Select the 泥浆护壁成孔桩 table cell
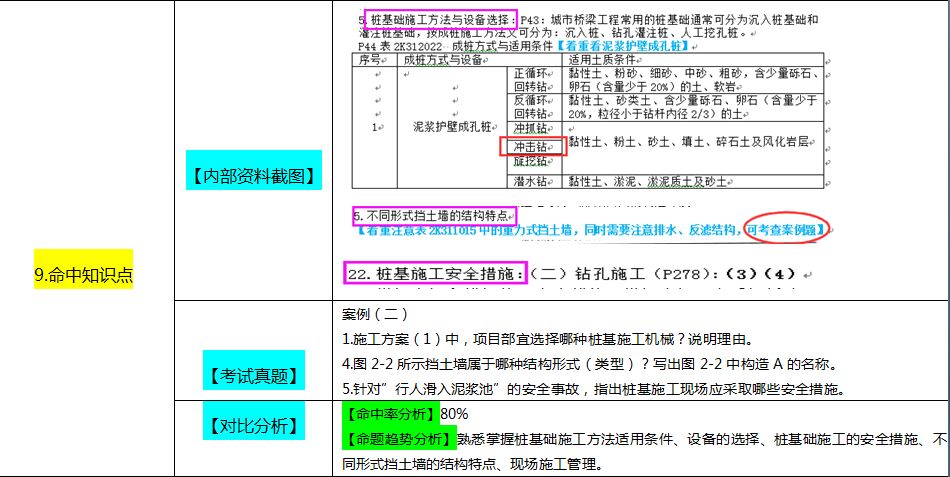The height and width of the screenshot is (477, 950). click(x=452, y=127)
